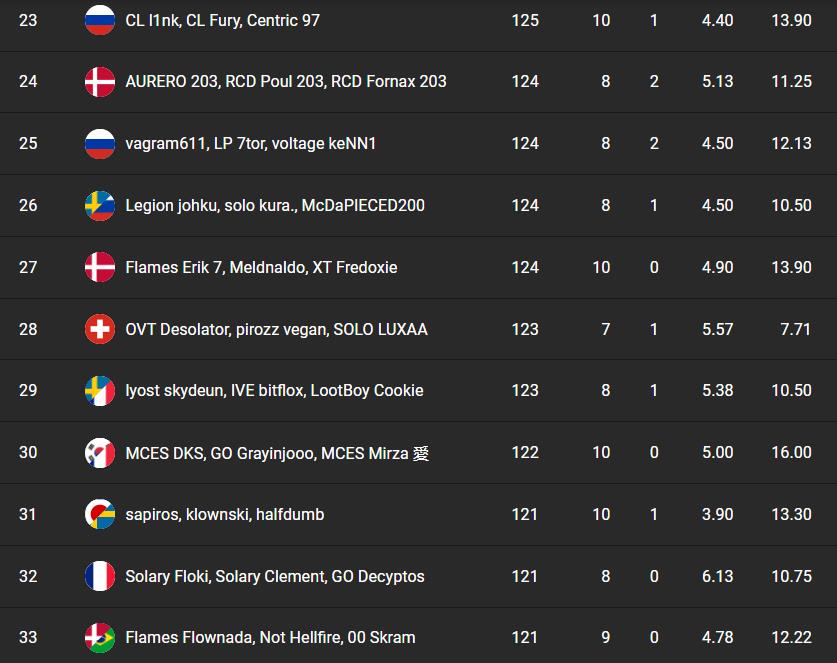Screen dimensions: 837x663
Task: Select the 16.00 value in the MCES DKS row
Action: tap(791, 453)
